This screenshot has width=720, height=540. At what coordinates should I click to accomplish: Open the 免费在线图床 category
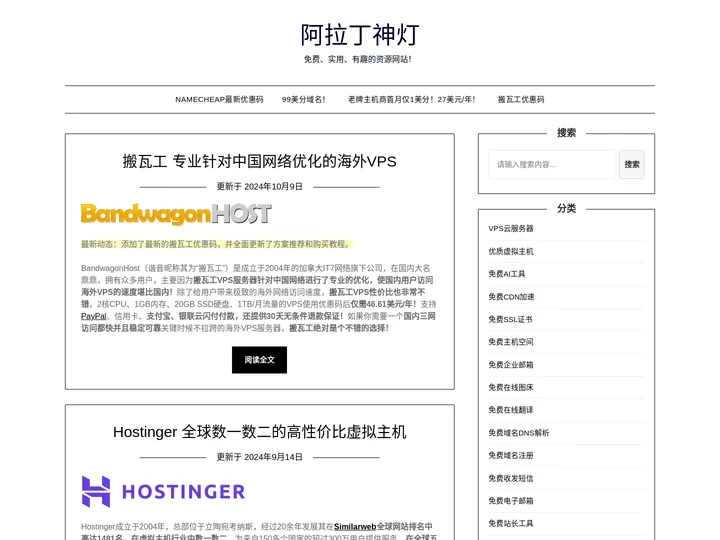511,387
